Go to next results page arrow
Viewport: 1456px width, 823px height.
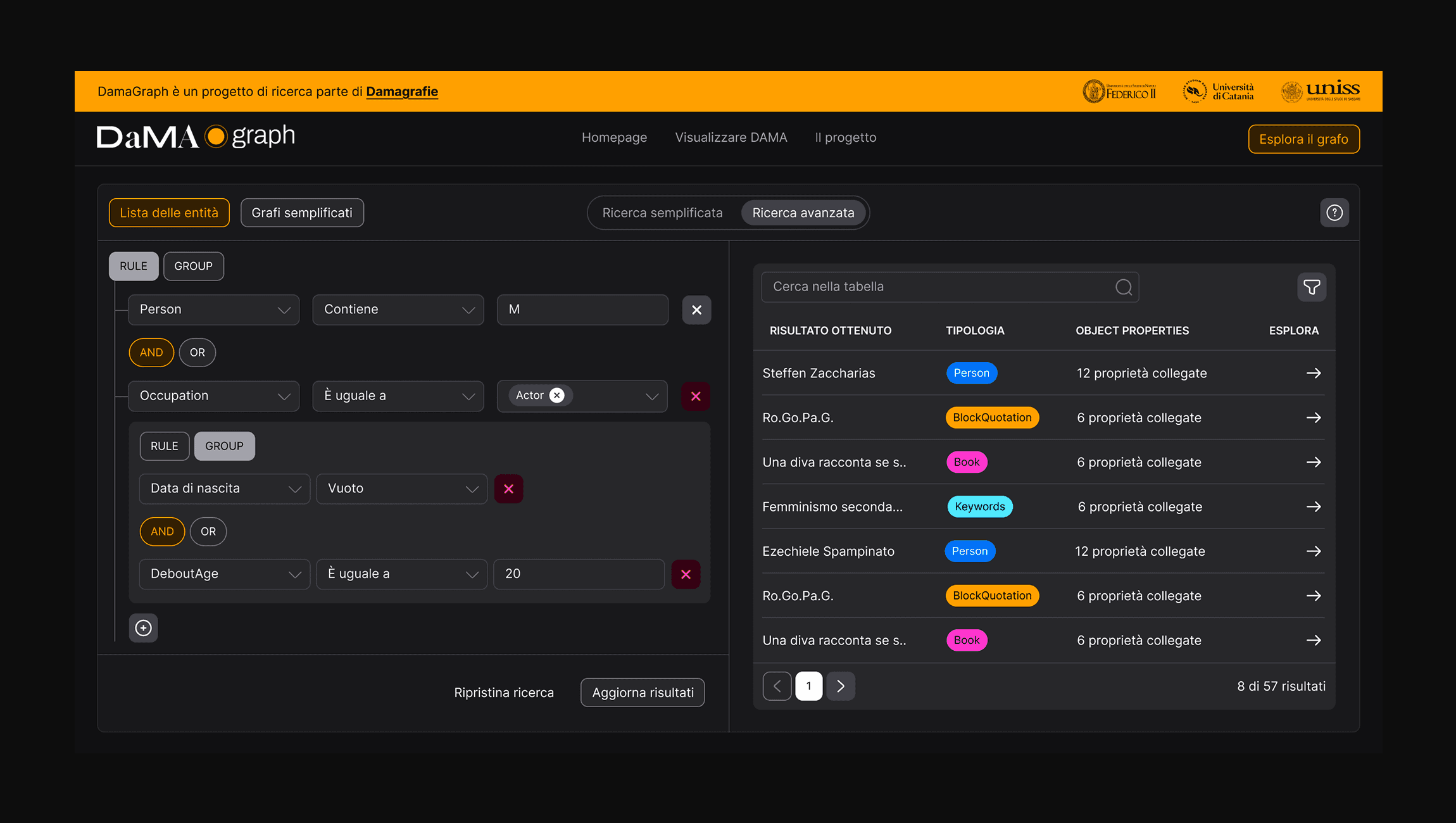[x=841, y=686]
